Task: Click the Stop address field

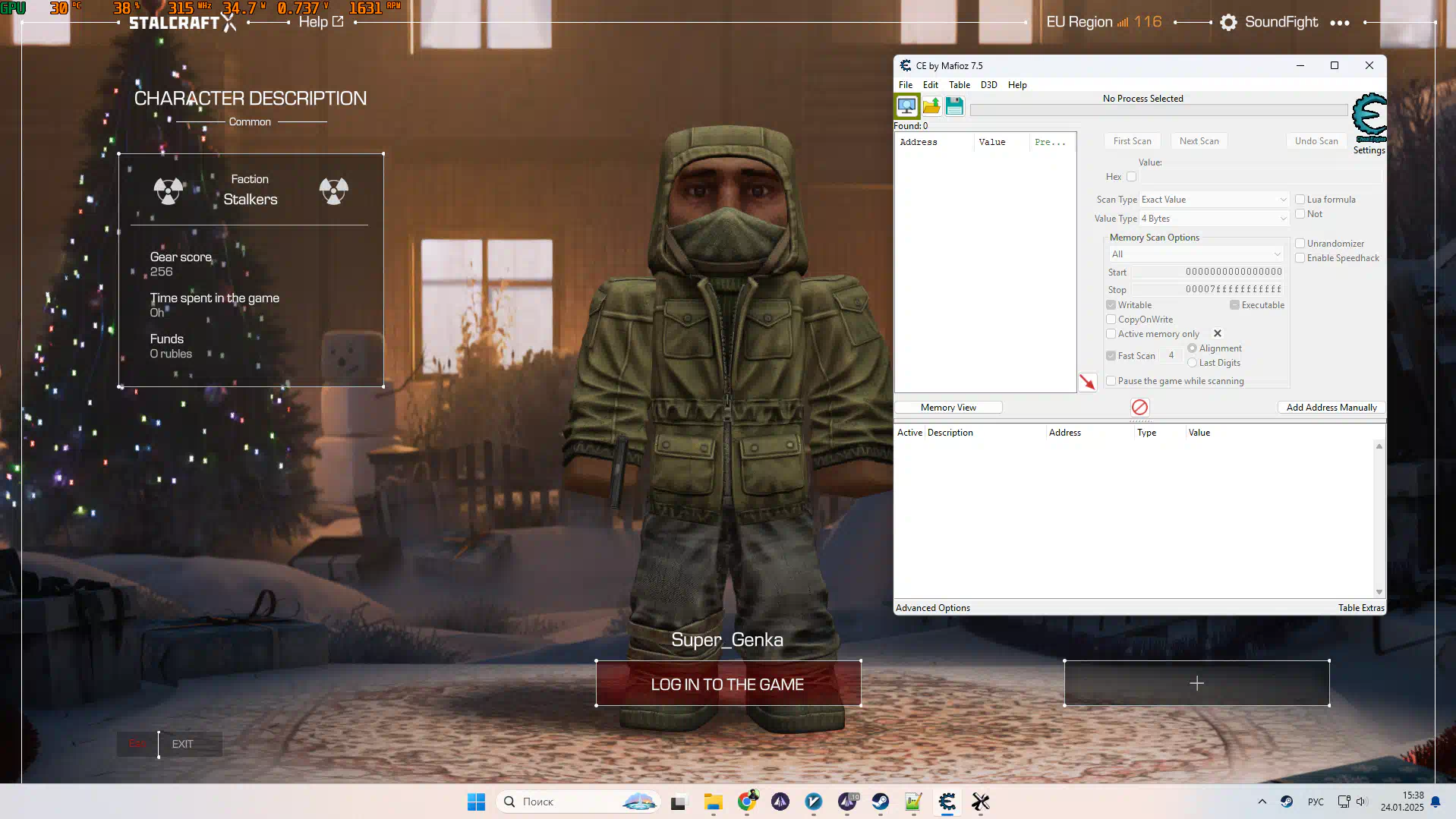Action: [1209, 289]
